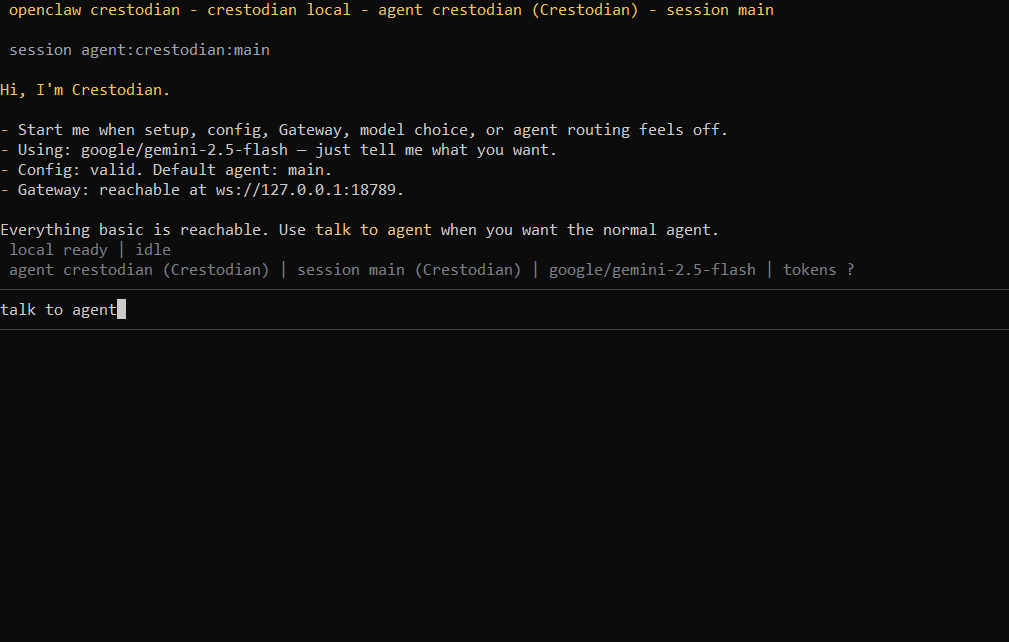Click "agent crestodian (Crestodian)" in status bar
Image resolution: width=1009 pixels, height=642 pixels.
[x=139, y=270]
